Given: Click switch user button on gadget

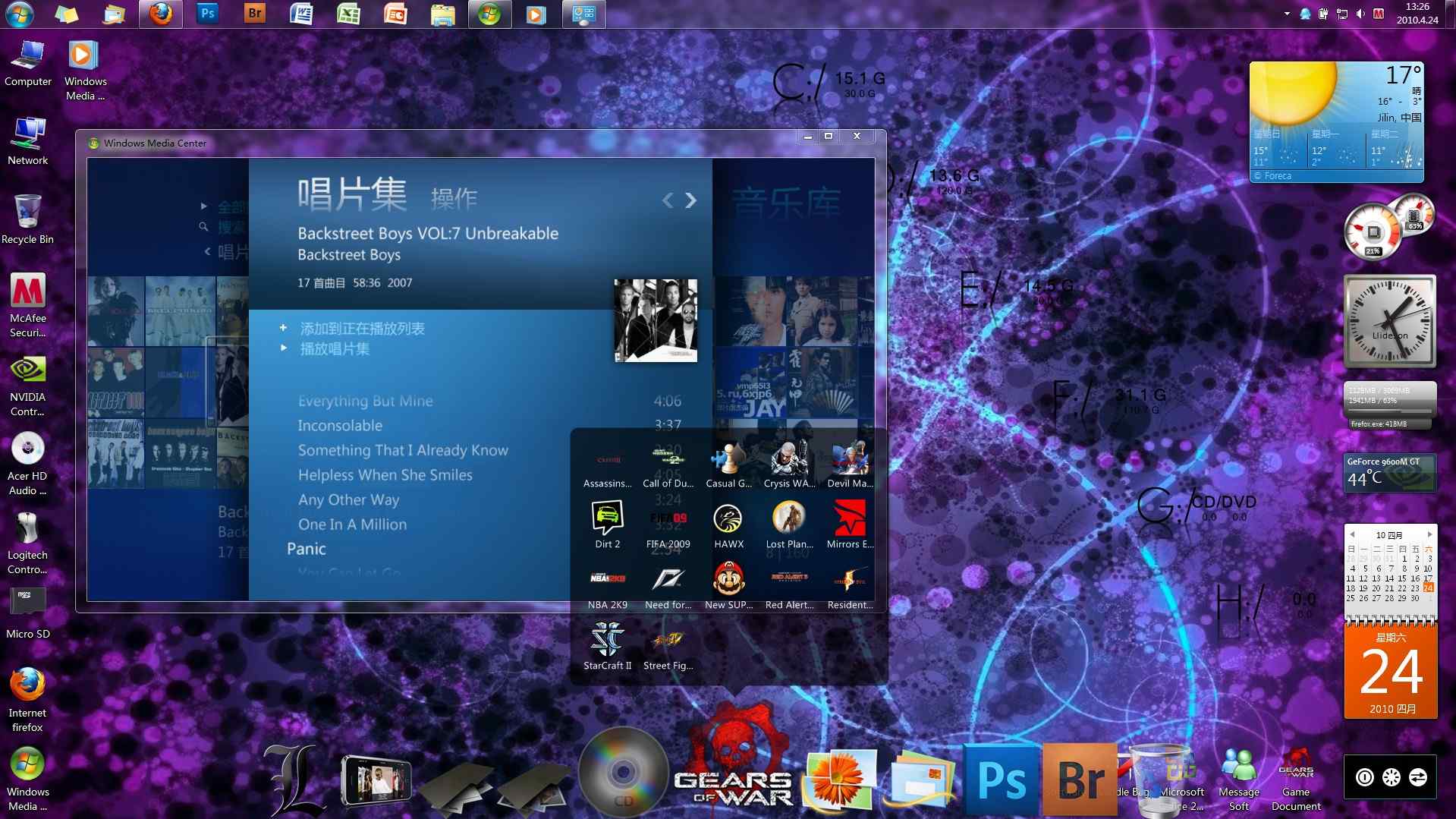Looking at the screenshot, I should 1417,777.
